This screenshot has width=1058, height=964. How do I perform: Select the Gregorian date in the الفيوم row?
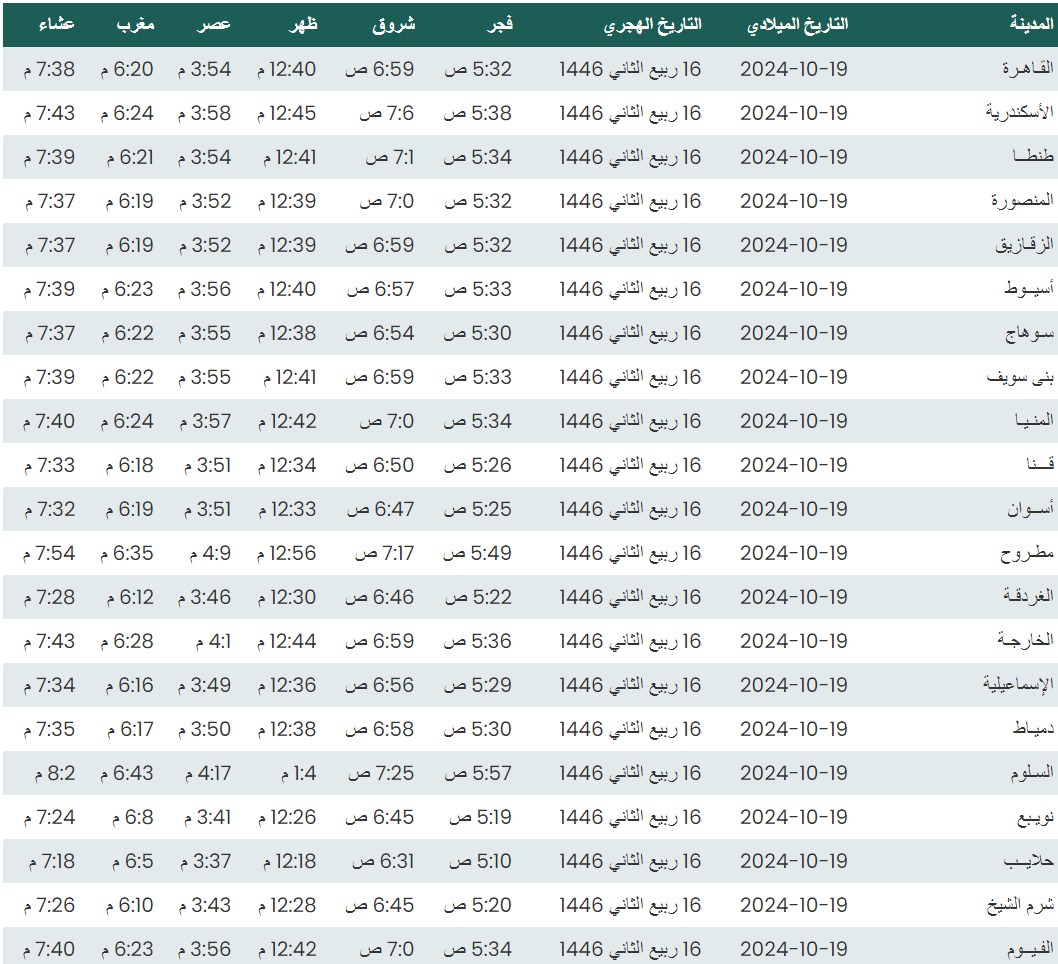pos(793,949)
